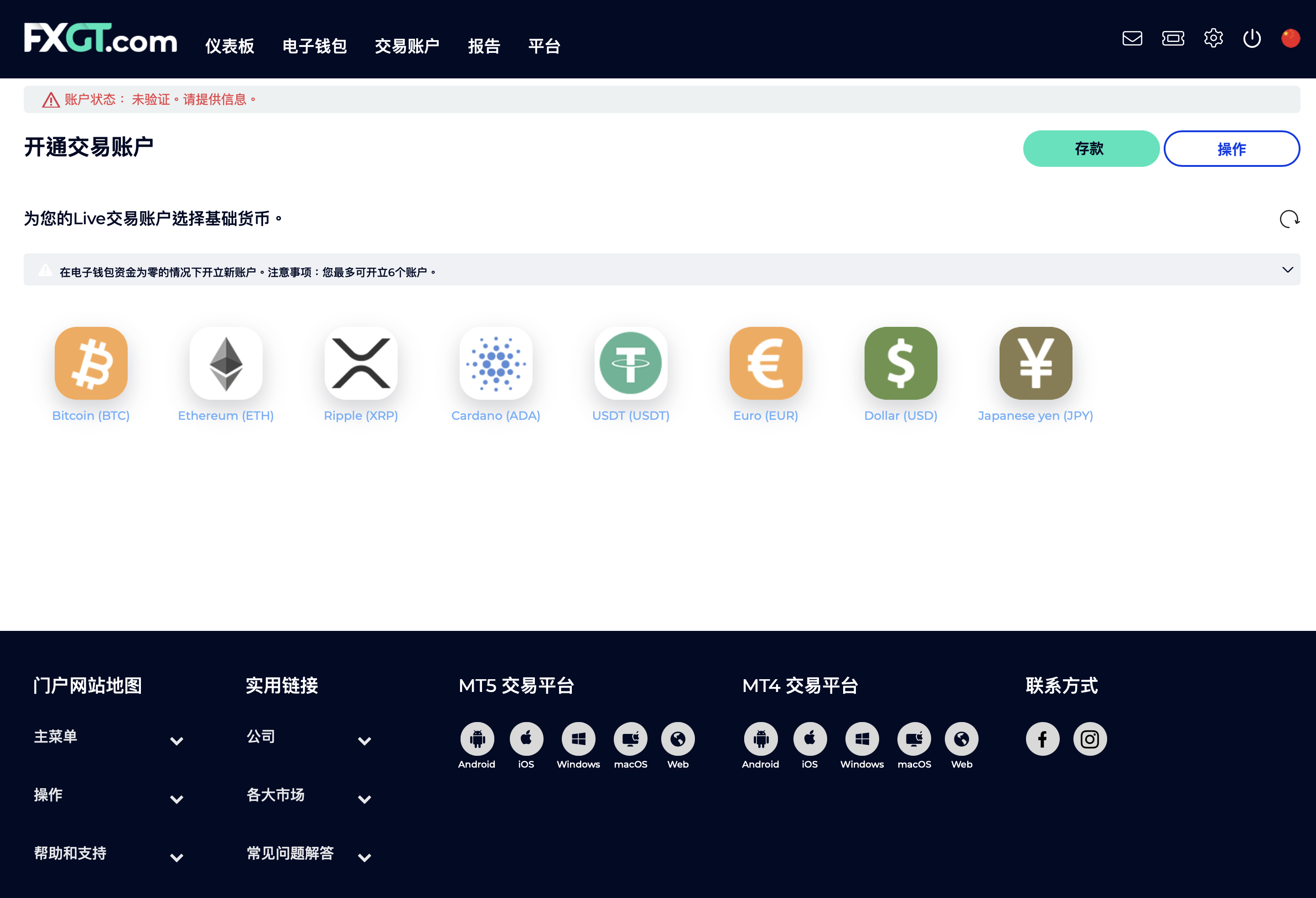Click the Ethereum (ETH) text link
Image resolution: width=1316 pixels, height=898 pixels.
point(226,416)
